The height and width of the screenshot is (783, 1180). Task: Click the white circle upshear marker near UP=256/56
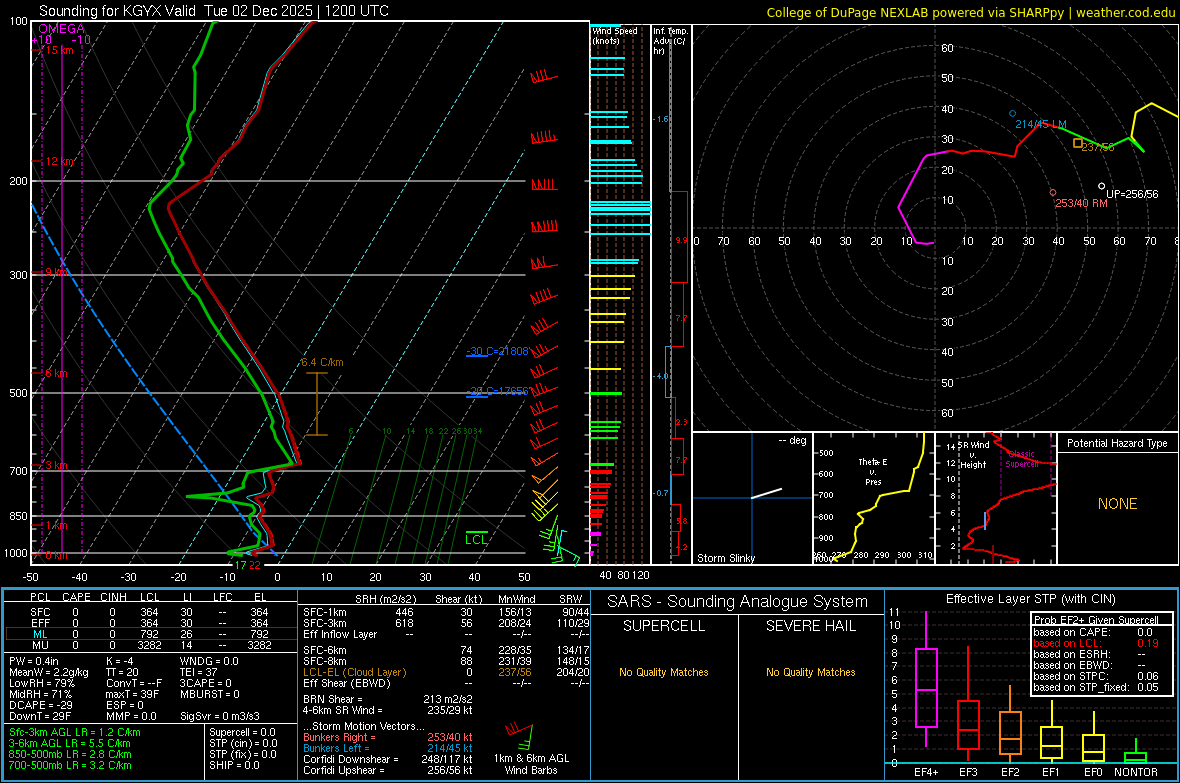click(1102, 186)
